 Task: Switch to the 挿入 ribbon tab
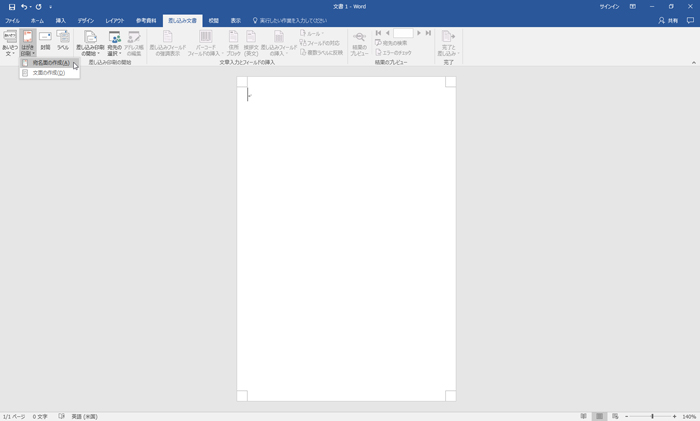point(61,20)
